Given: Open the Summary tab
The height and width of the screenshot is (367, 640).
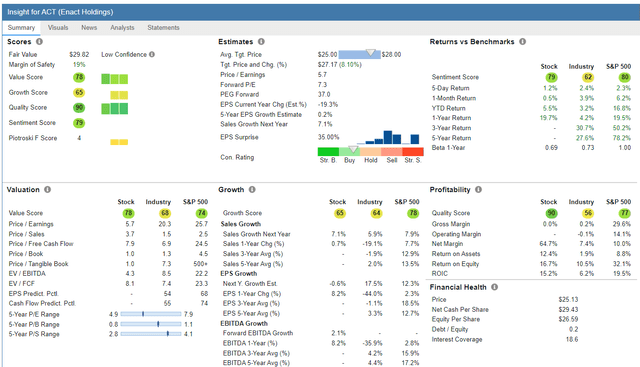Looking at the screenshot, I should (21, 28).
